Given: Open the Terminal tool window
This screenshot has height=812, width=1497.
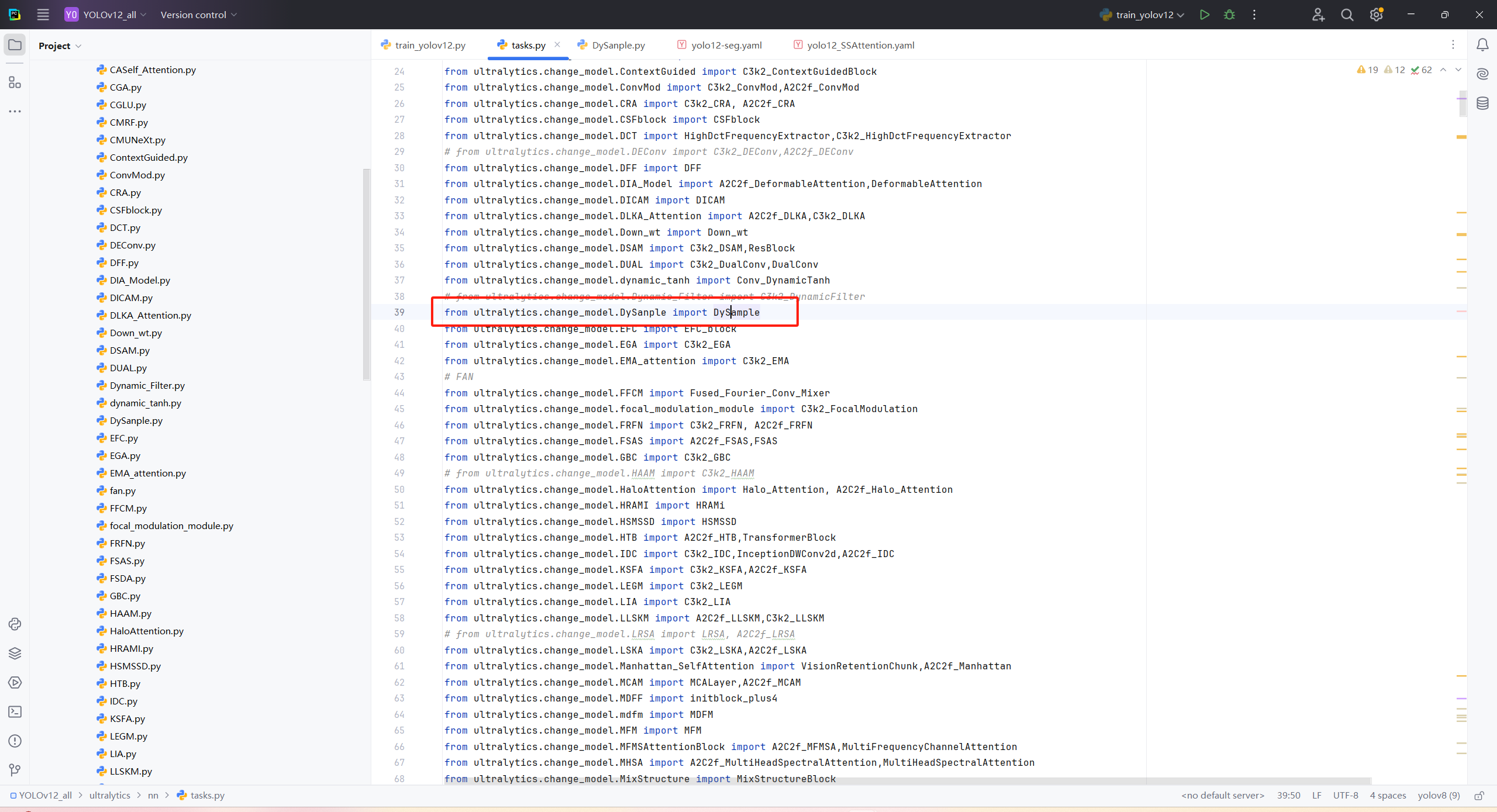Looking at the screenshot, I should pos(15,711).
